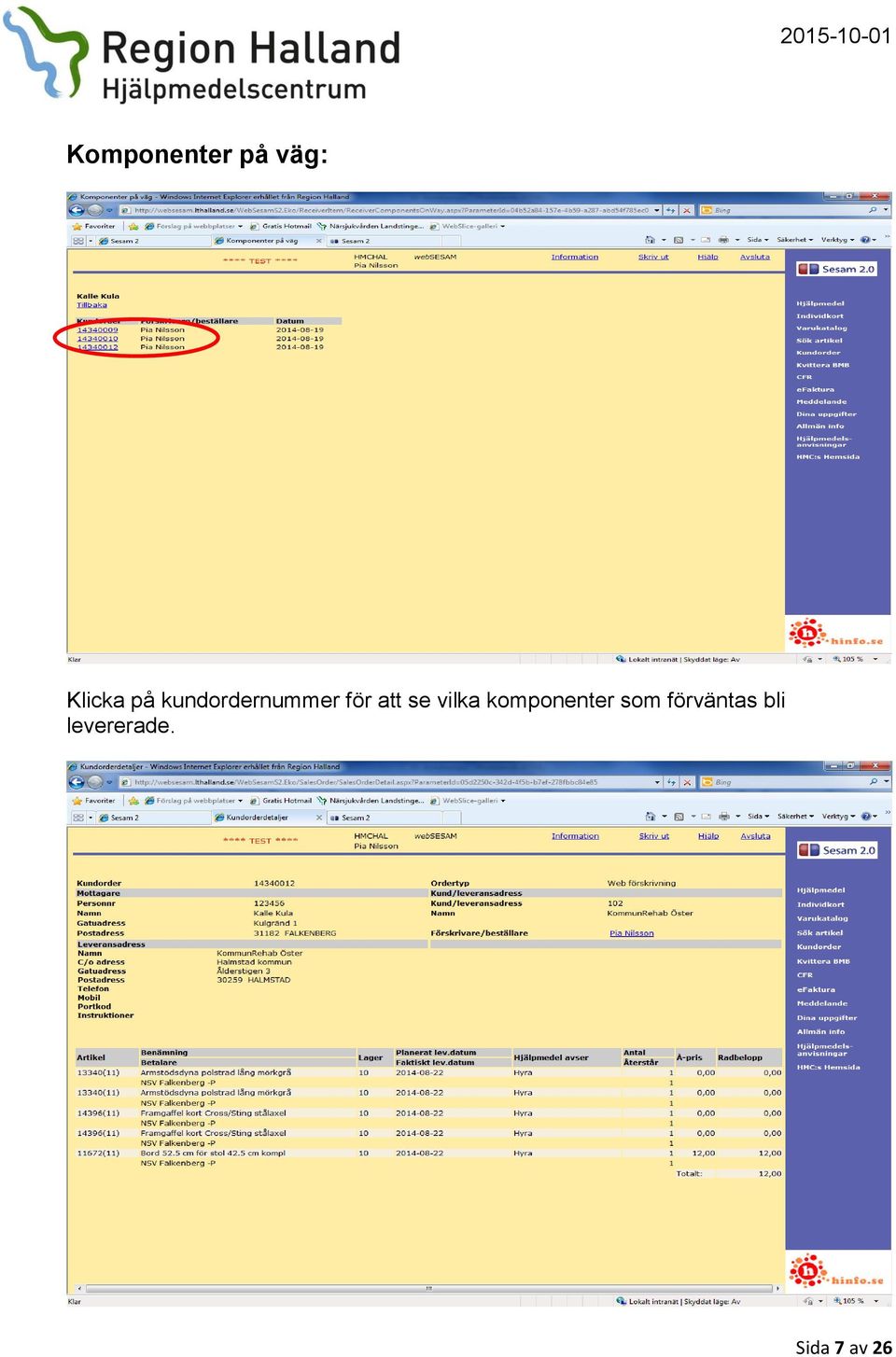Close the Komponenter på väg tab
The height and width of the screenshot is (1357, 896).
point(319,241)
